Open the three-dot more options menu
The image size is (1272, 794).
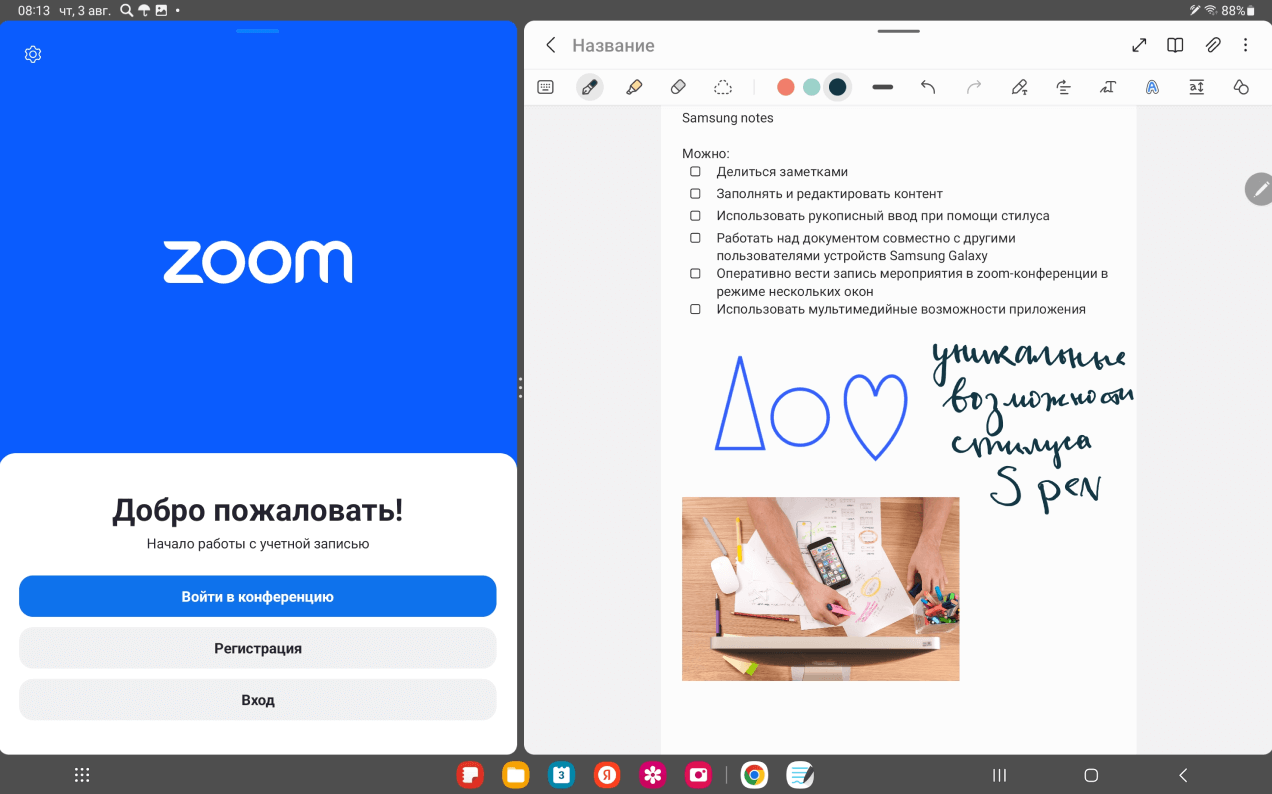(1246, 45)
